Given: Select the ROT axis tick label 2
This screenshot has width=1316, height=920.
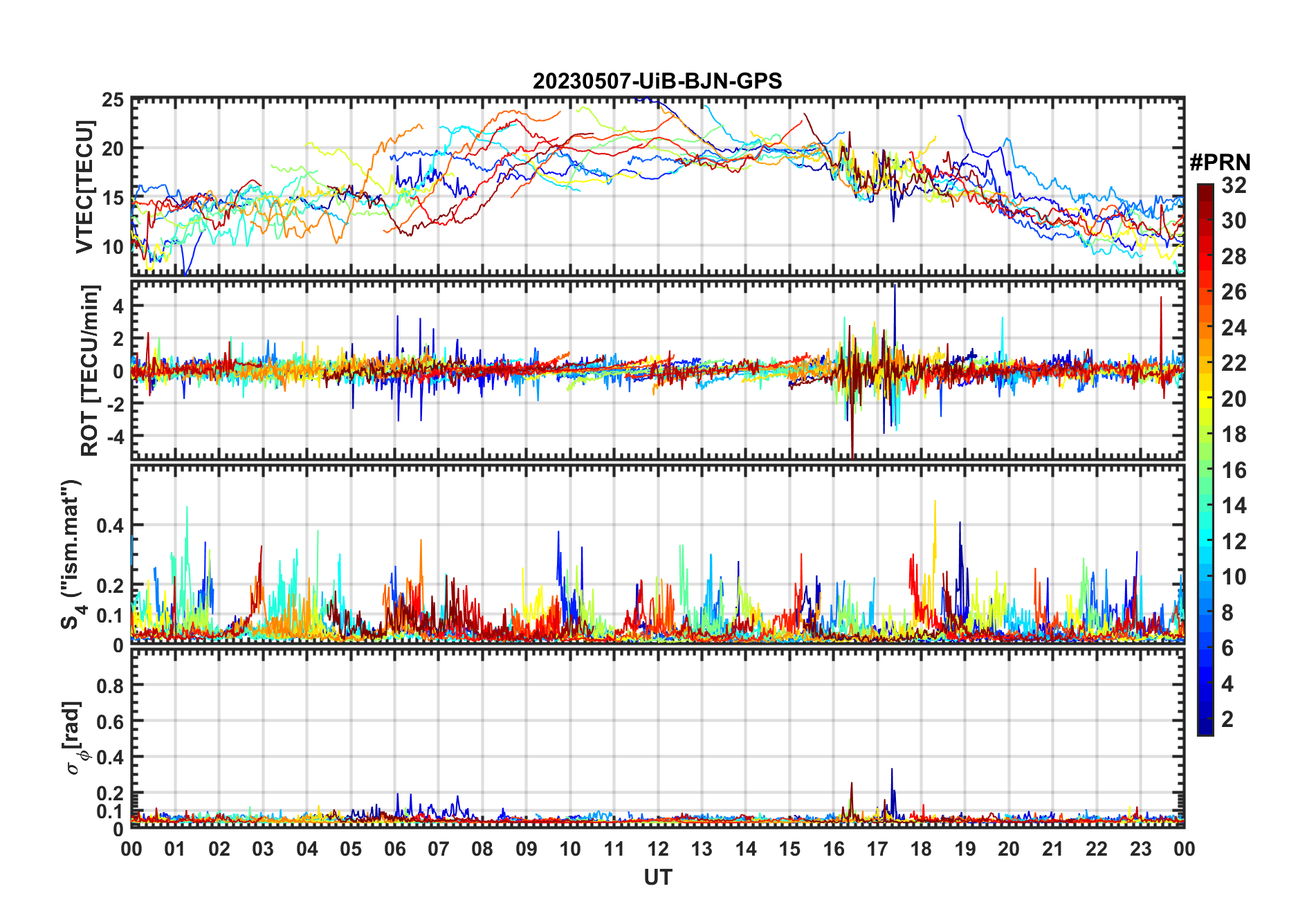Looking at the screenshot, I should click(118, 338).
